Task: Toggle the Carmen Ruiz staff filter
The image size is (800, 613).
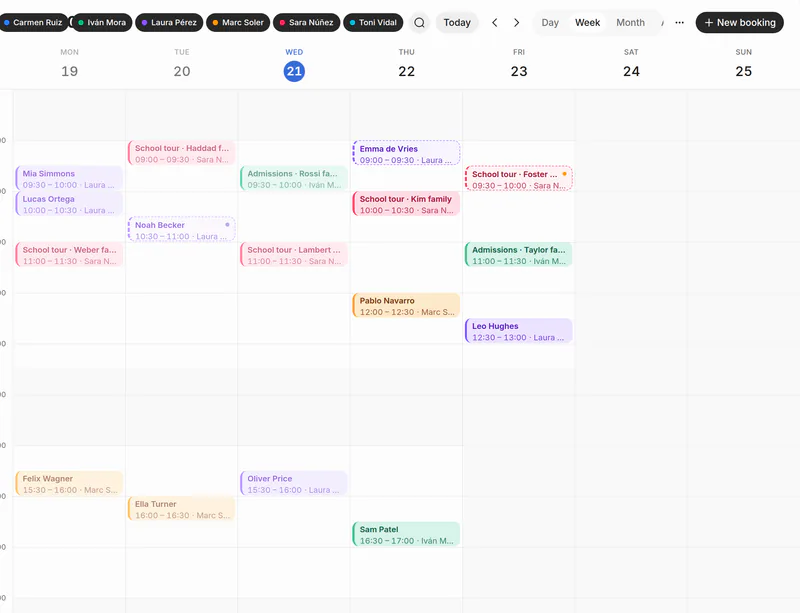Action: point(33,22)
